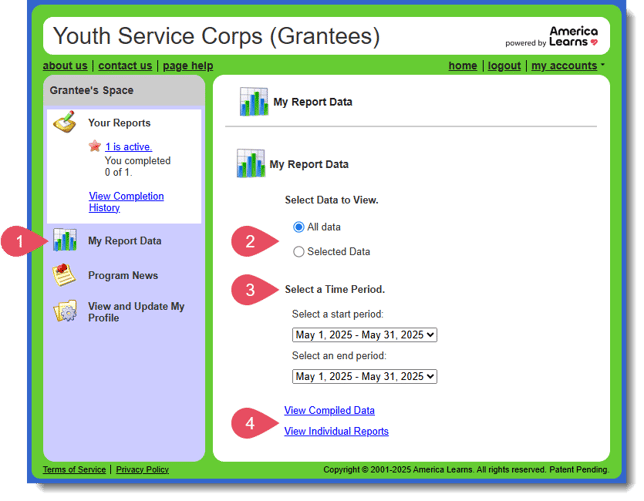644x501 pixels.
Task: Open the end period dropdown
Action: (364, 377)
